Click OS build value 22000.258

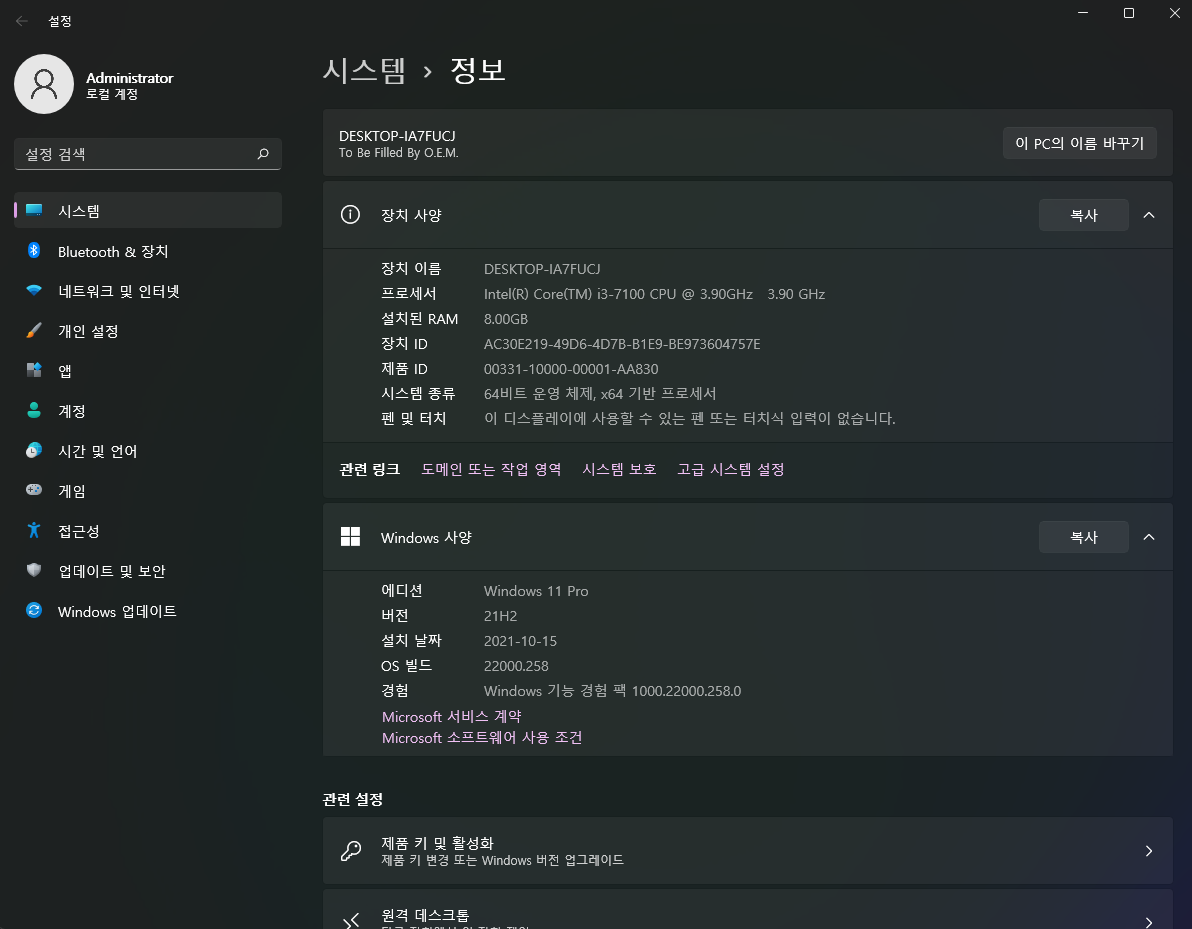pyautogui.click(x=516, y=666)
